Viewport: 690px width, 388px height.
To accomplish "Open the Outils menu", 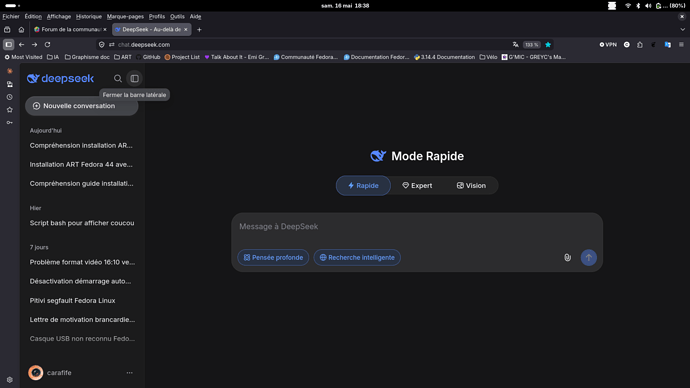I will tap(177, 16).
